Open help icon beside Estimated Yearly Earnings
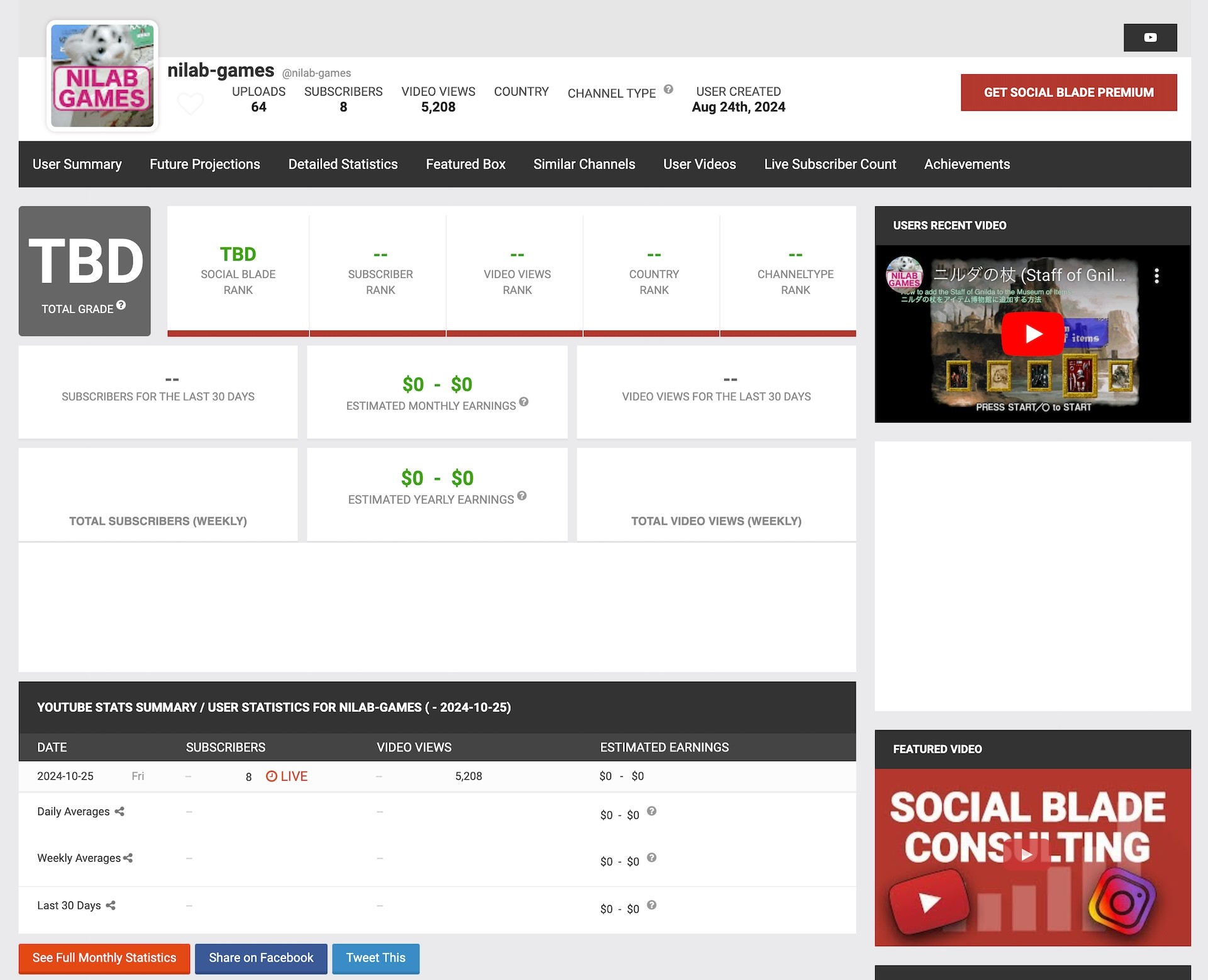The image size is (1208, 980). [522, 496]
